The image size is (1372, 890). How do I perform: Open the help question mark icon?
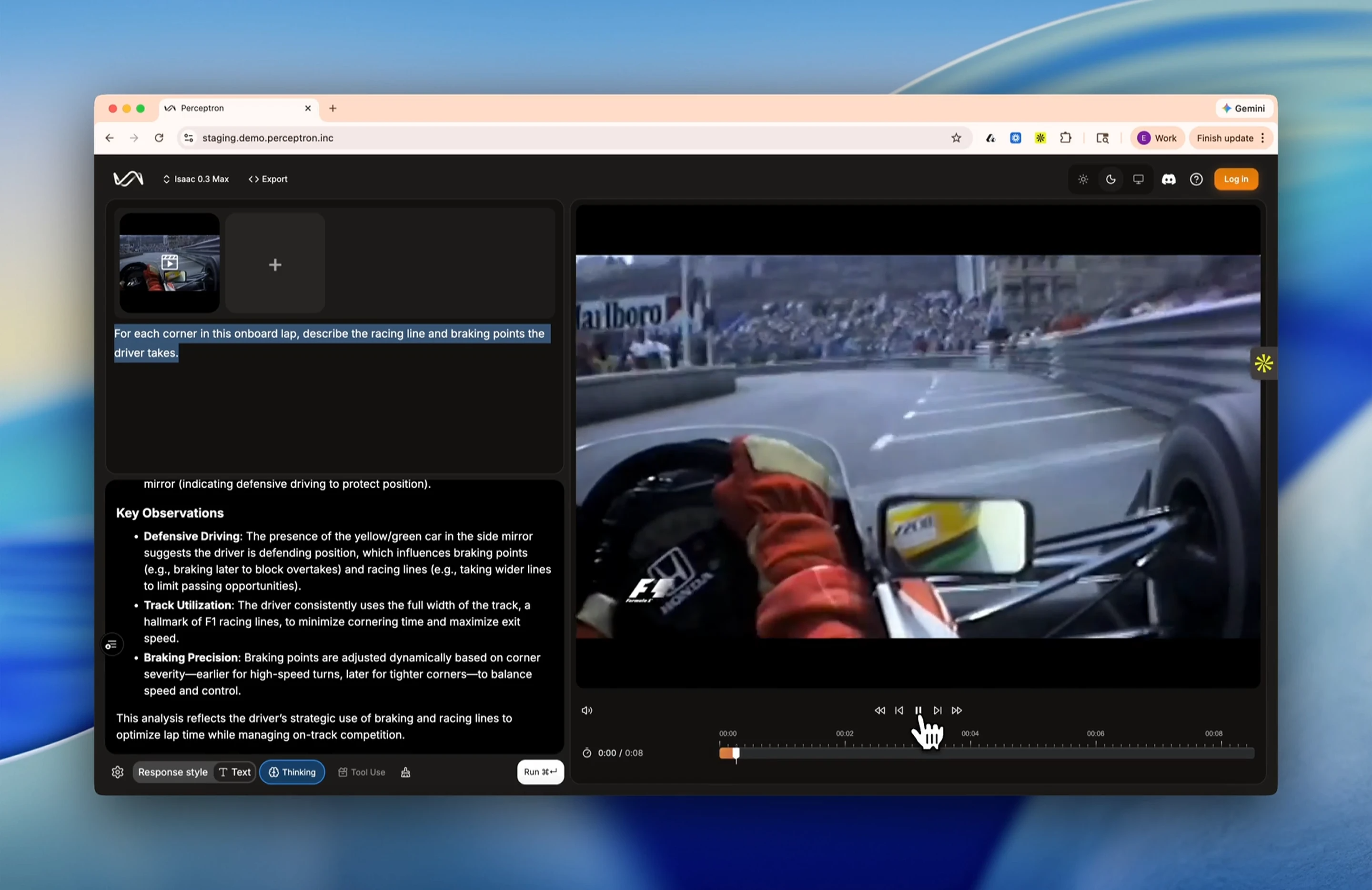click(1196, 179)
